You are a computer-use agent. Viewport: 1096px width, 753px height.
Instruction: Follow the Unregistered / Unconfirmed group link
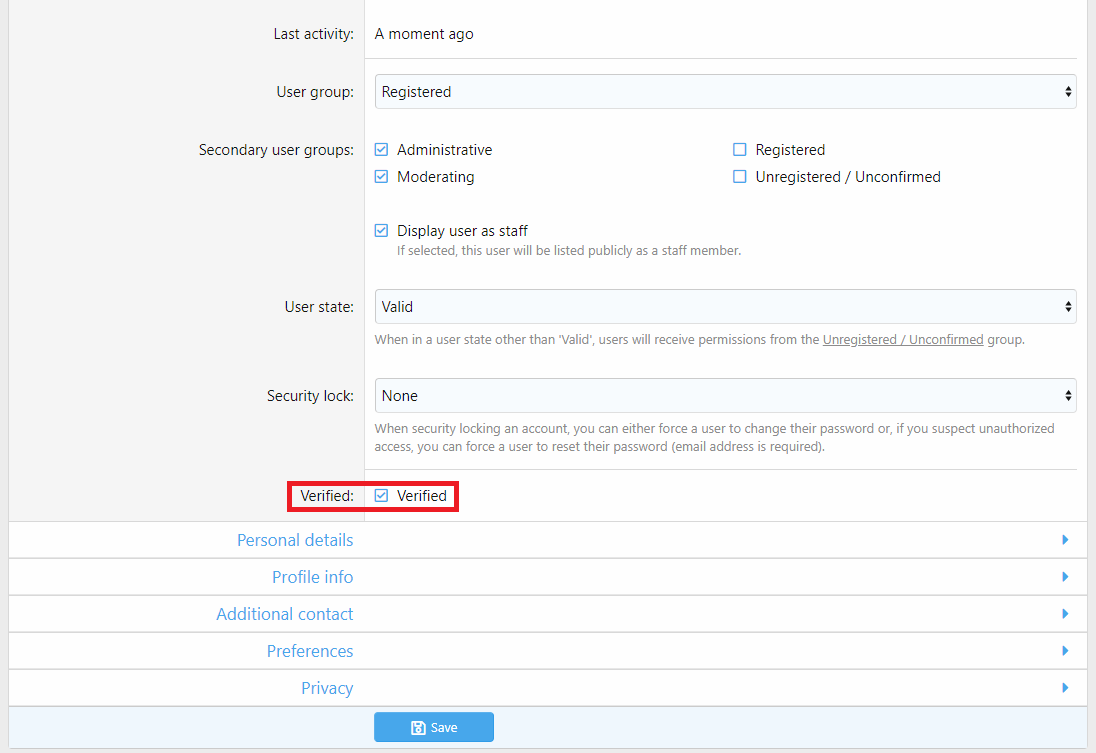click(902, 340)
